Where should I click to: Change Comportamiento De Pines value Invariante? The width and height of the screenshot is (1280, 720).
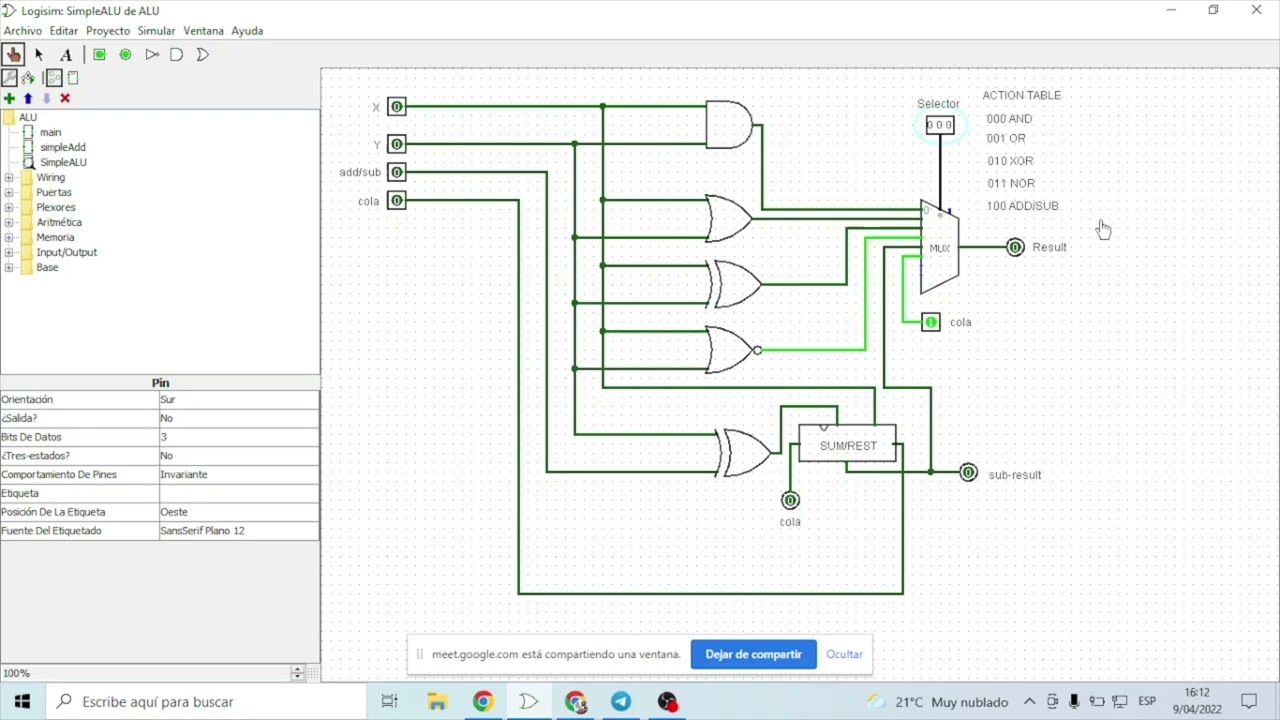(x=239, y=474)
